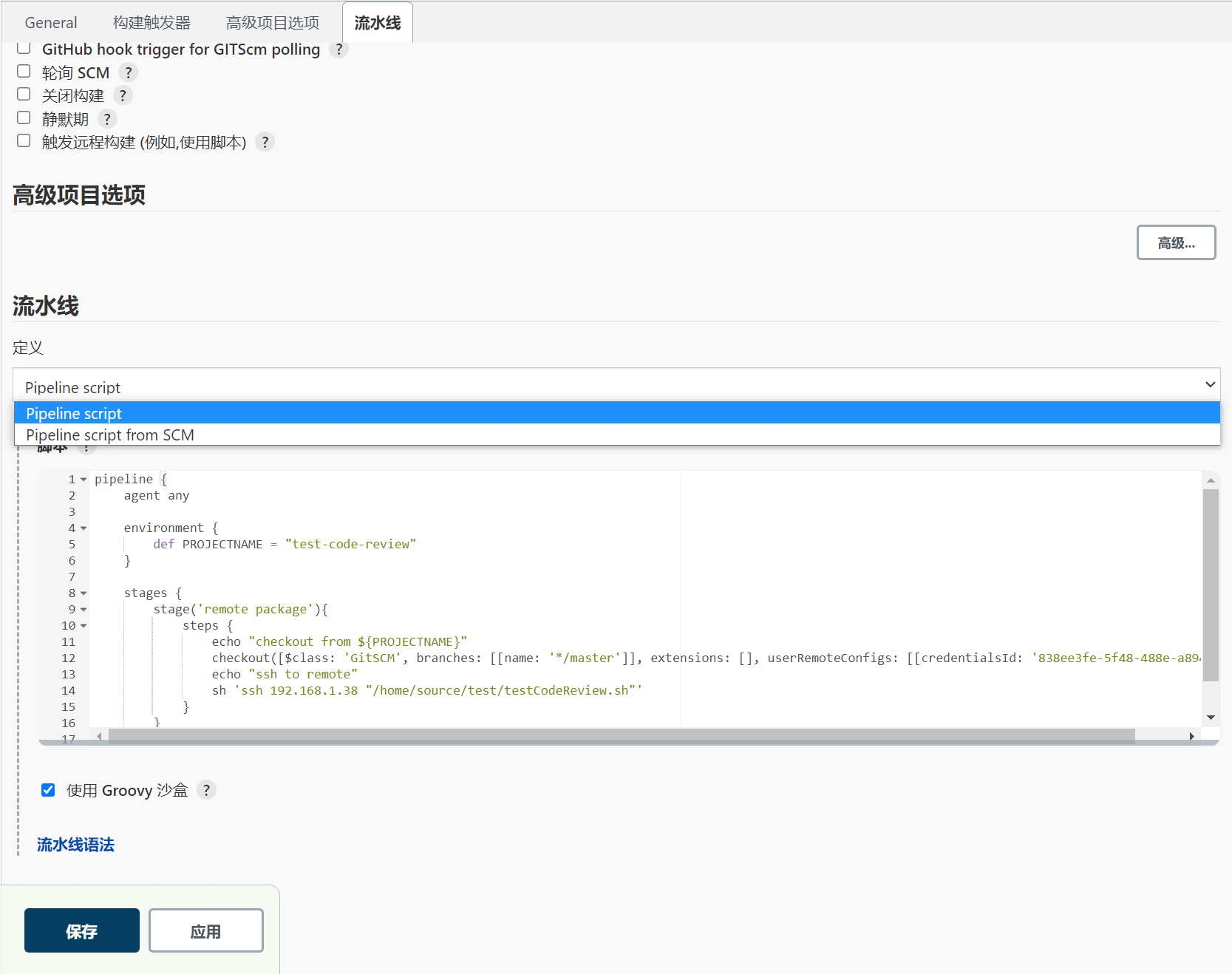Enable GitHub hook trigger for GITScm polling

coord(24,48)
